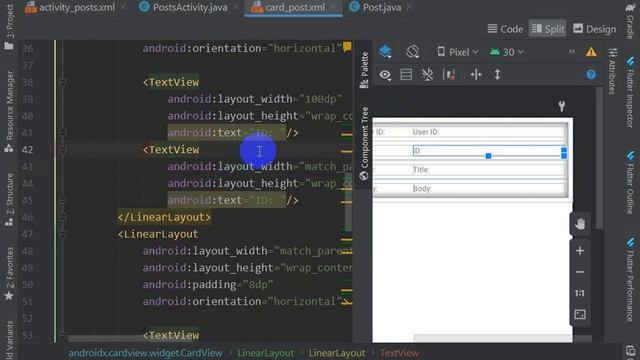
Task: Click the design preview vertical scrollbar
Action: (599, 158)
